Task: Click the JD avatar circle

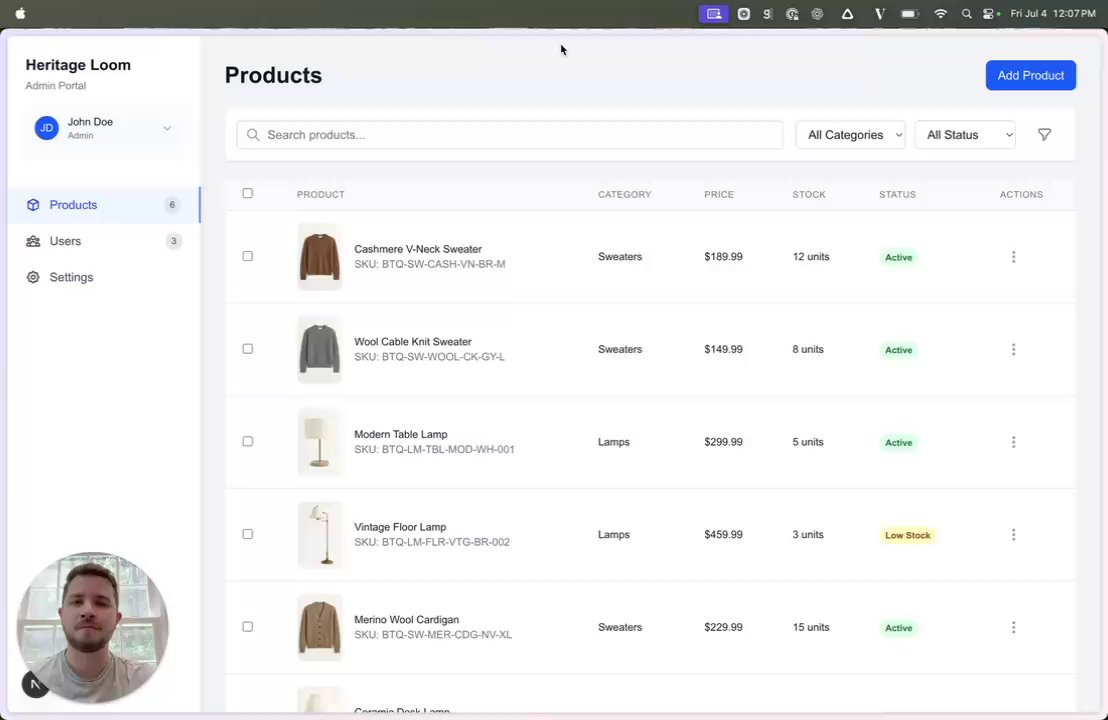Action: tap(47, 128)
